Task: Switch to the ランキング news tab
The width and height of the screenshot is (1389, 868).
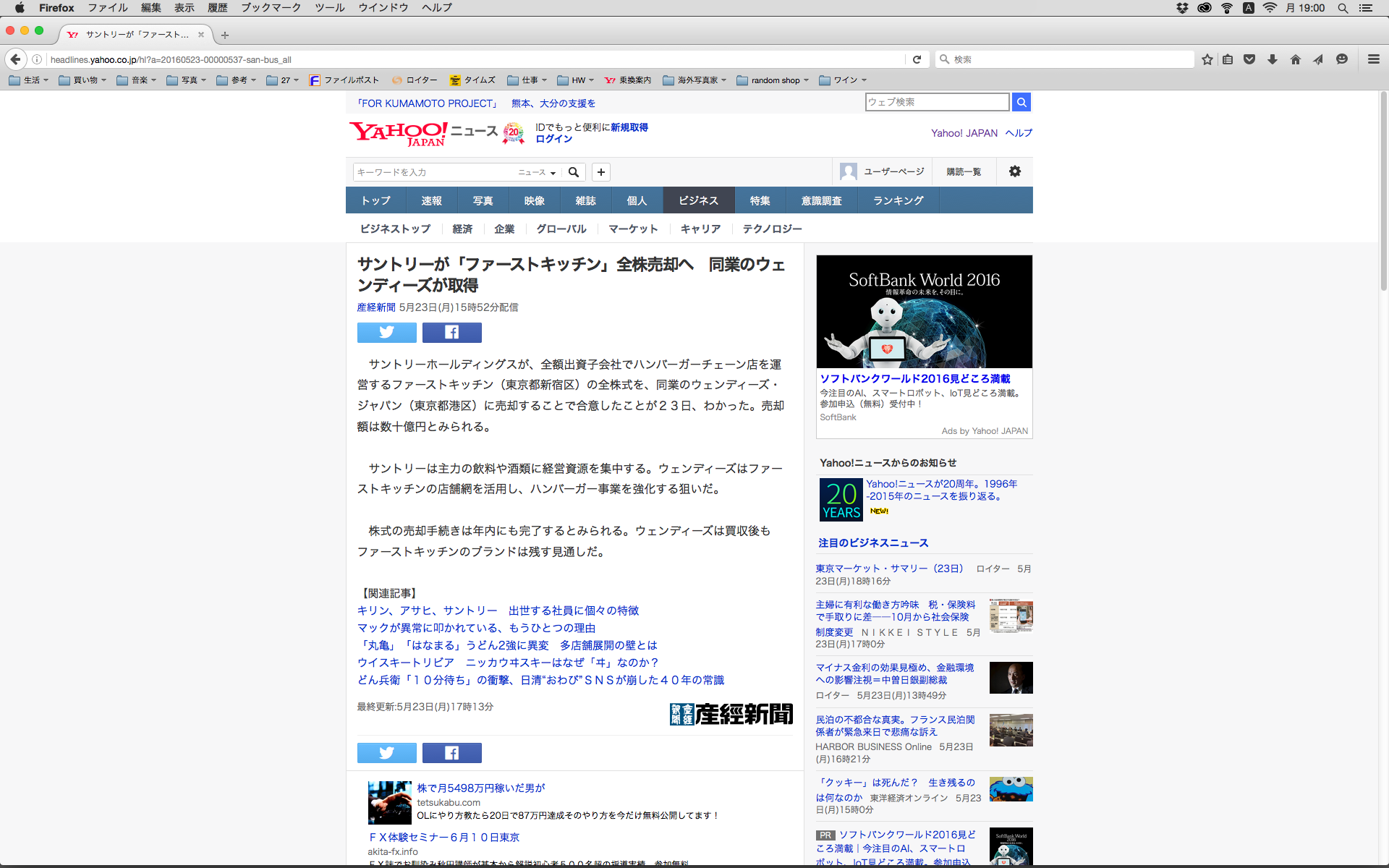Action: click(x=898, y=200)
